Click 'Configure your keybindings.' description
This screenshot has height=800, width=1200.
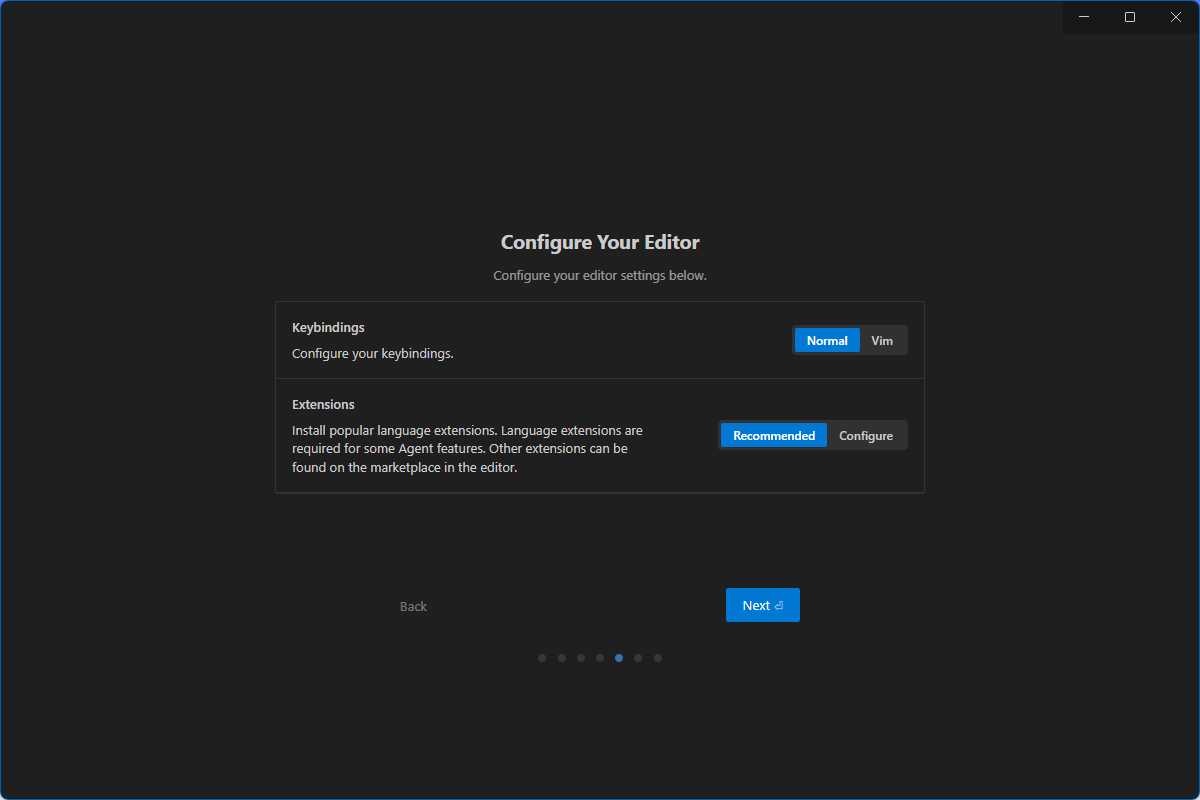[373, 354]
